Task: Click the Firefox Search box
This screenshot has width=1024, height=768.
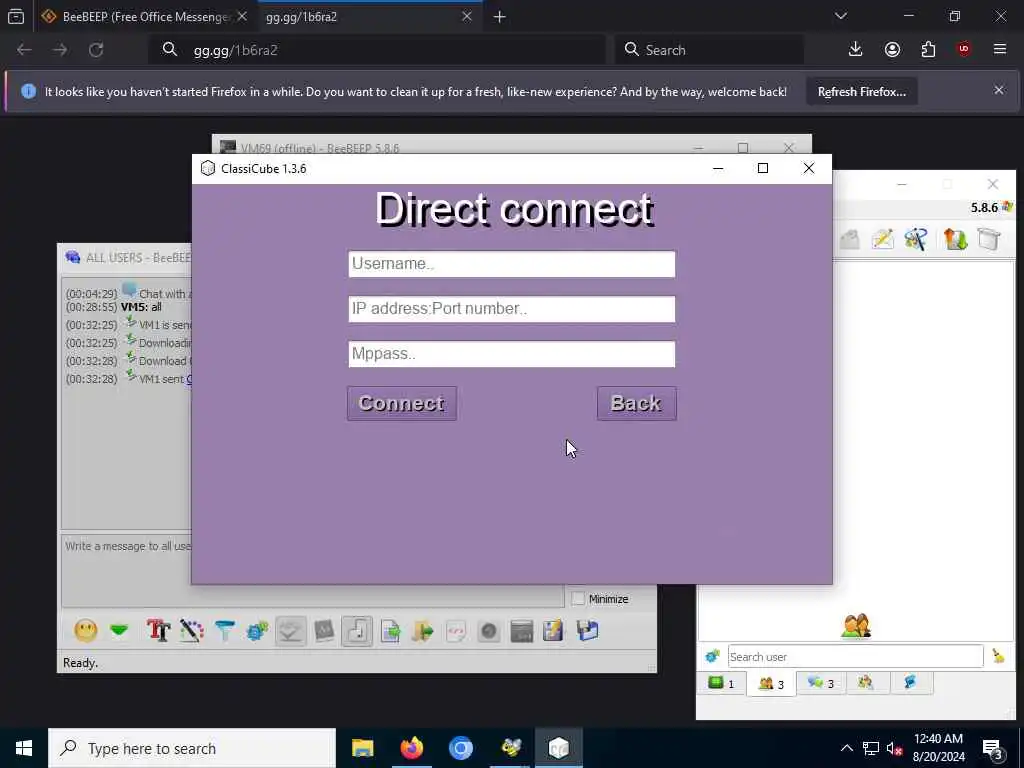Action: (709, 50)
